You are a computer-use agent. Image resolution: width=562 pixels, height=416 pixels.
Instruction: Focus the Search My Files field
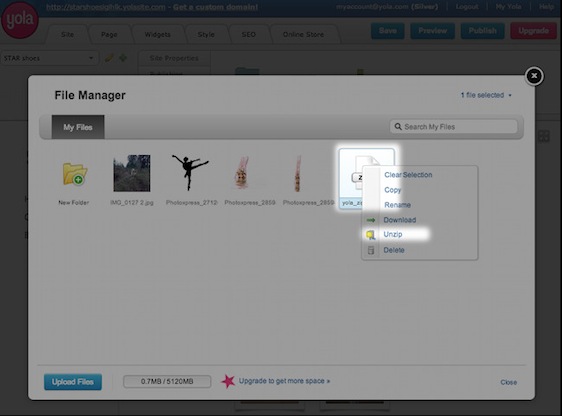453,127
